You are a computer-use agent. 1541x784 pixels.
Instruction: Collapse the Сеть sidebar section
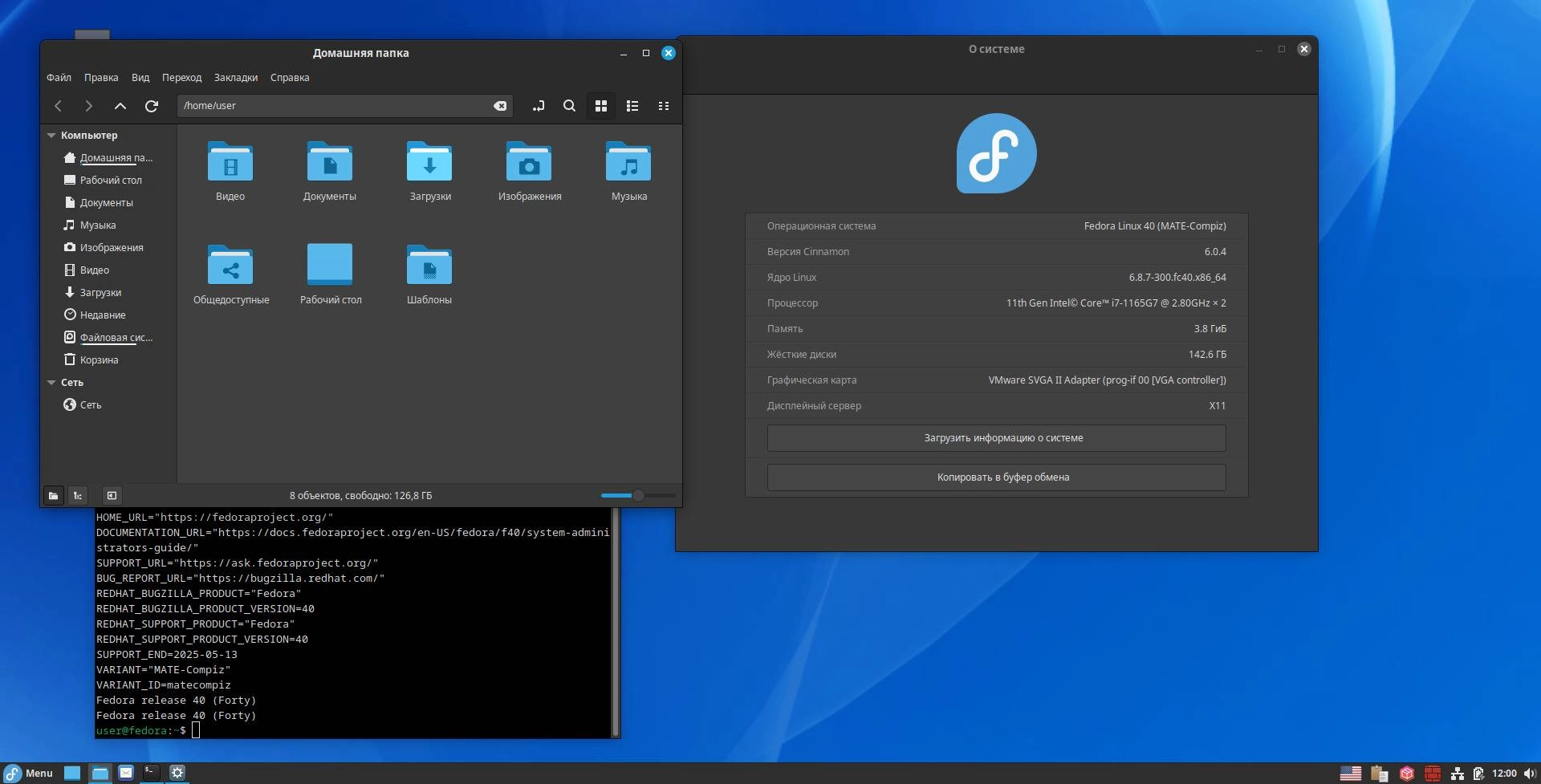(51, 383)
